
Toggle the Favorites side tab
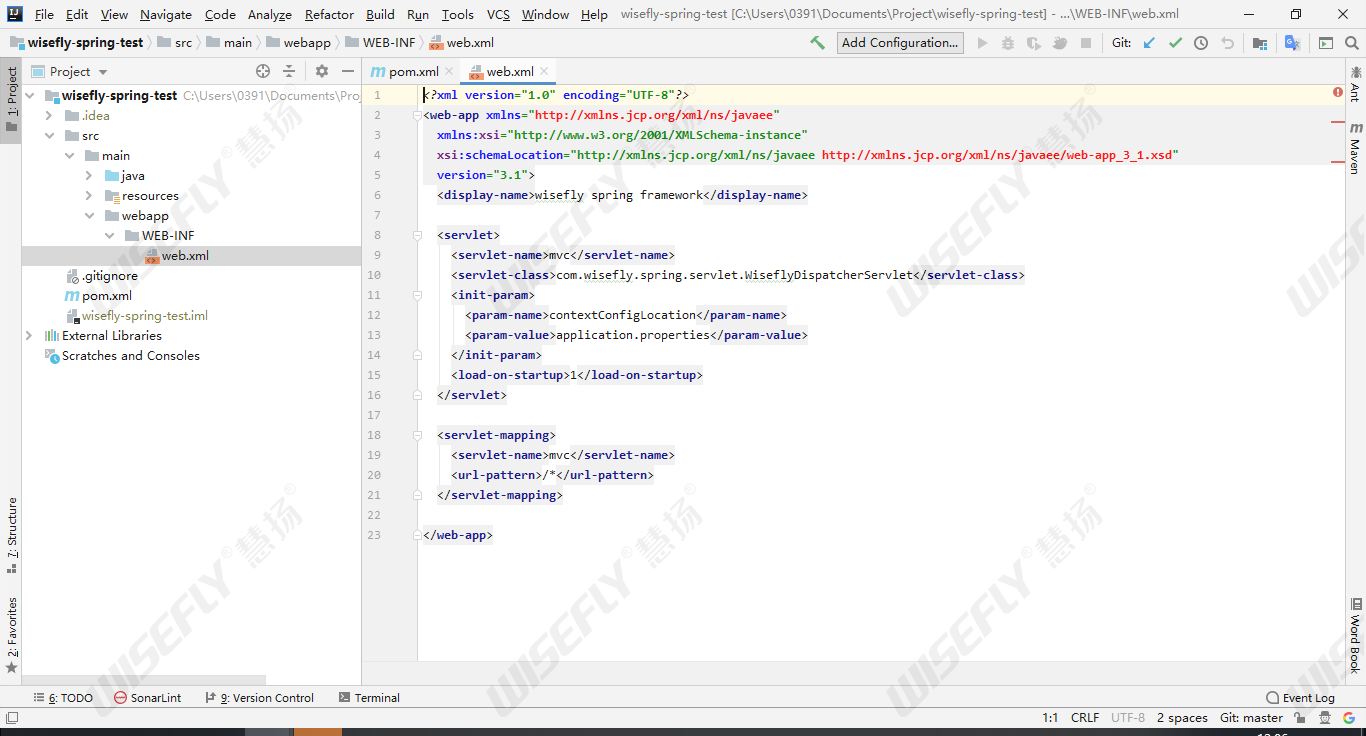tap(11, 634)
